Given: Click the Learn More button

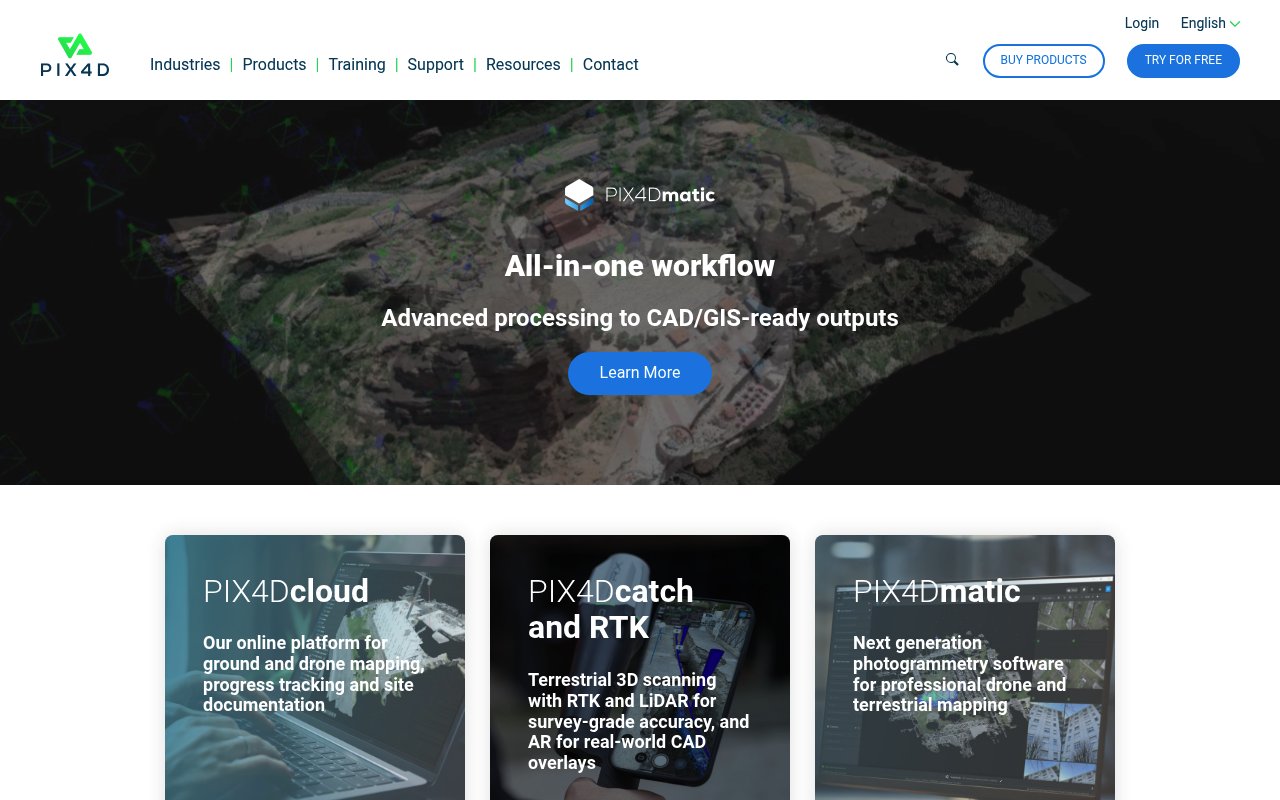Looking at the screenshot, I should click(640, 373).
